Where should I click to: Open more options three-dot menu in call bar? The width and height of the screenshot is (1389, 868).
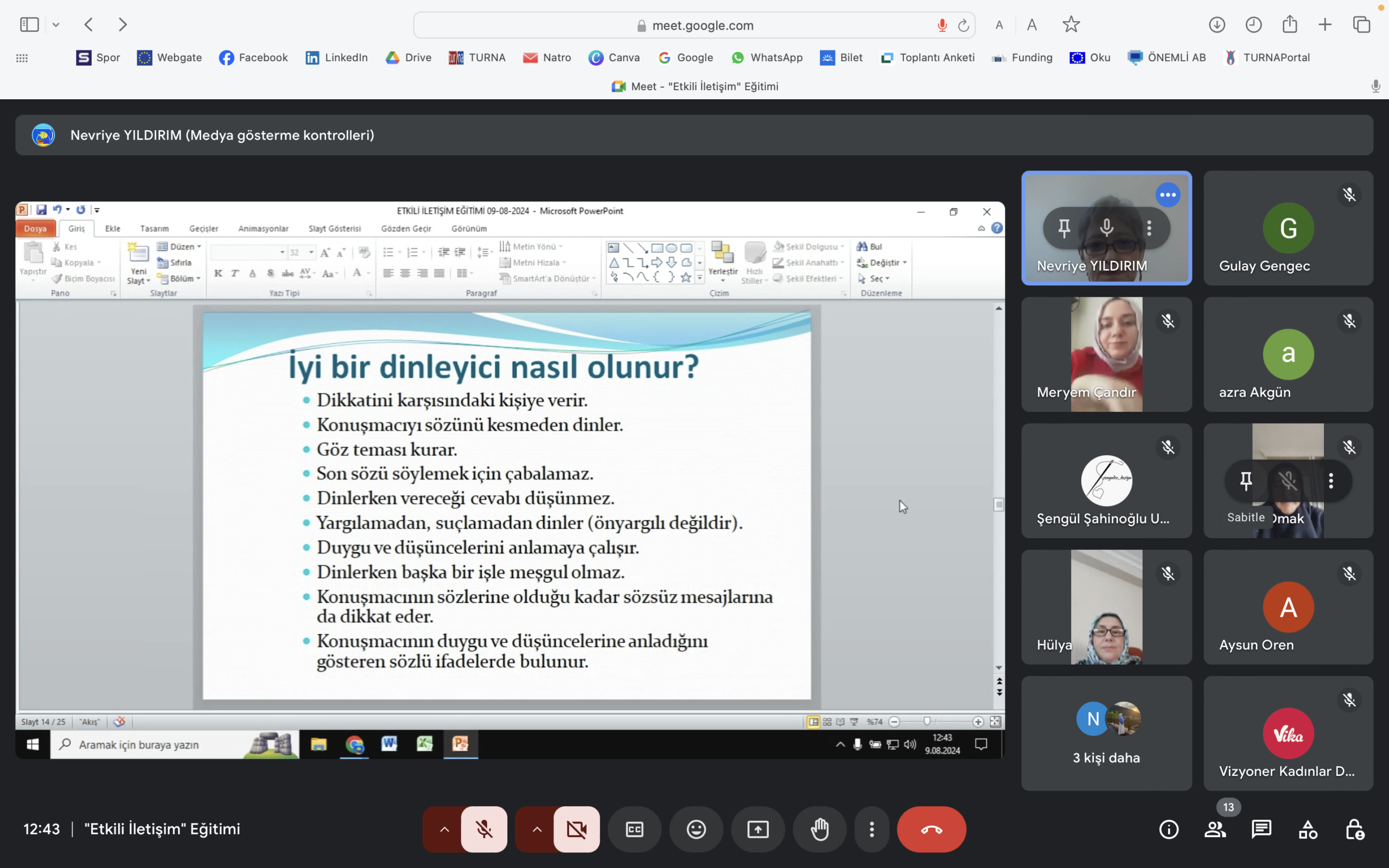tap(871, 829)
